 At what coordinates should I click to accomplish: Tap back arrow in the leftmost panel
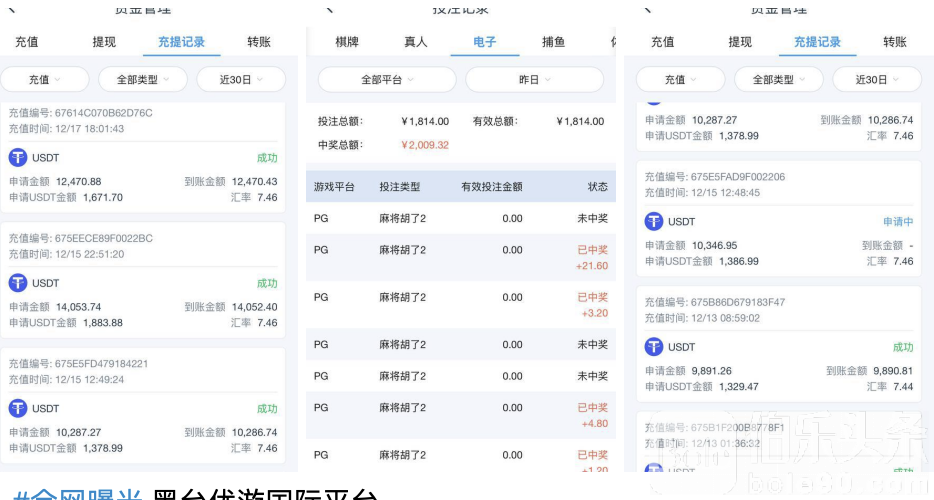(x=12, y=9)
